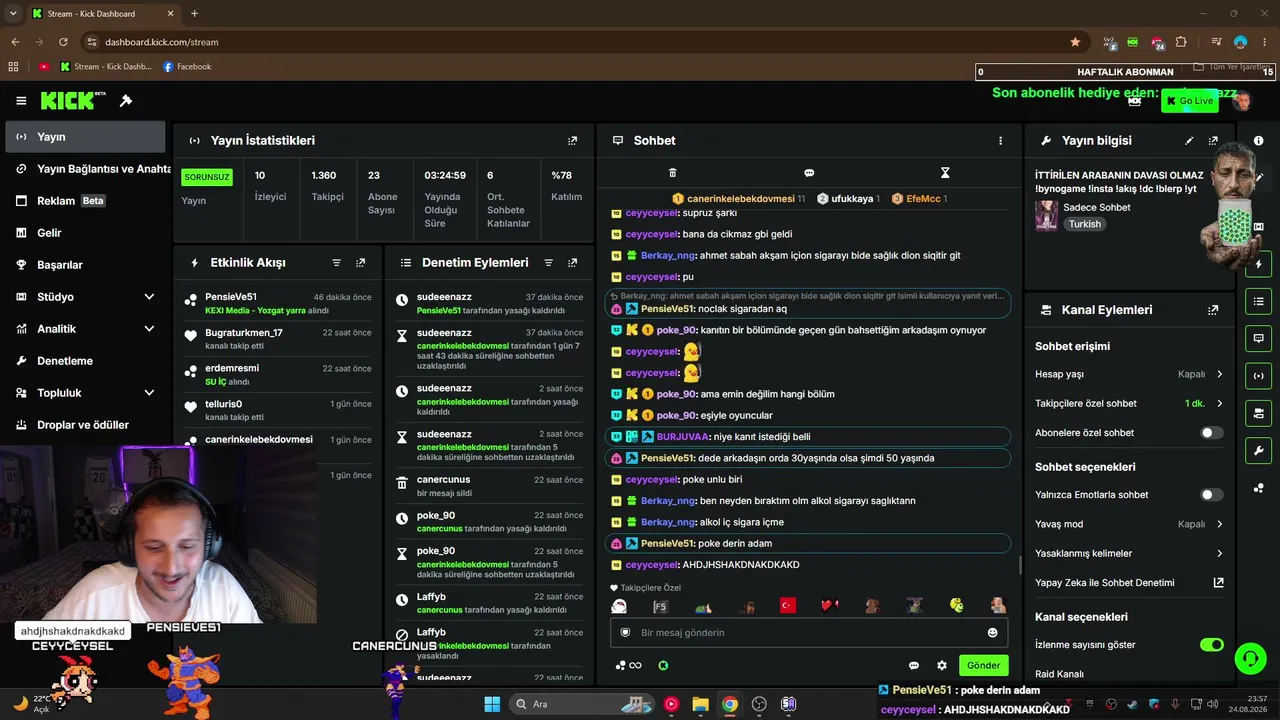Expand the Topluluk sidebar section
Viewport: 1280px width, 720px height.
[x=149, y=393]
